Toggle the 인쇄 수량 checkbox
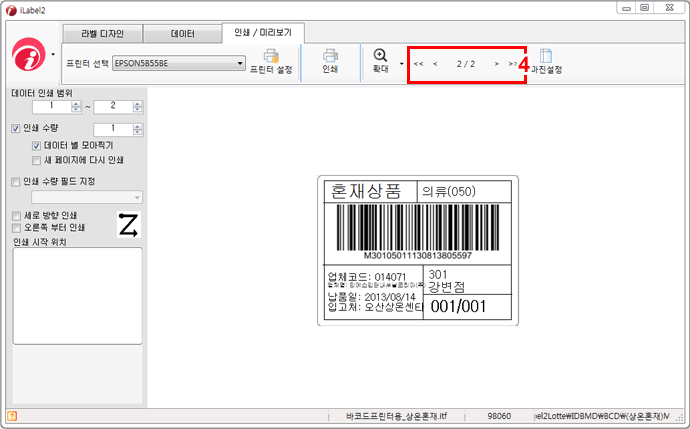Image resolution: width=690 pixels, height=429 pixels. point(16,128)
